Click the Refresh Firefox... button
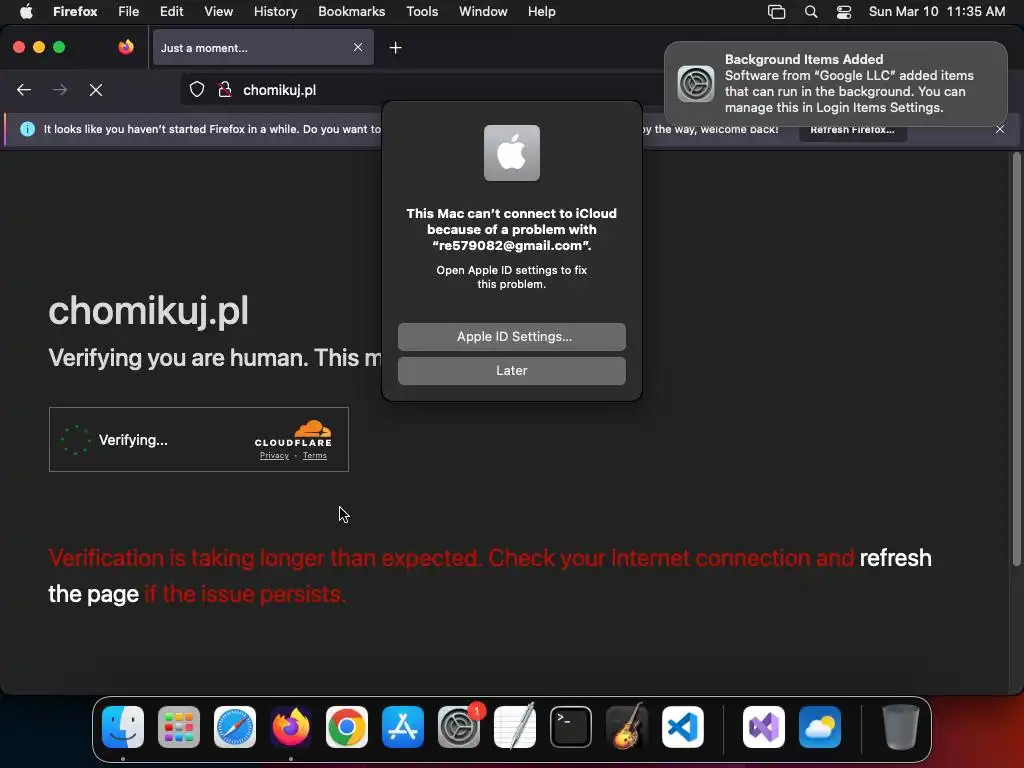Viewport: 1024px width, 768px height. (x=852, y=129)
